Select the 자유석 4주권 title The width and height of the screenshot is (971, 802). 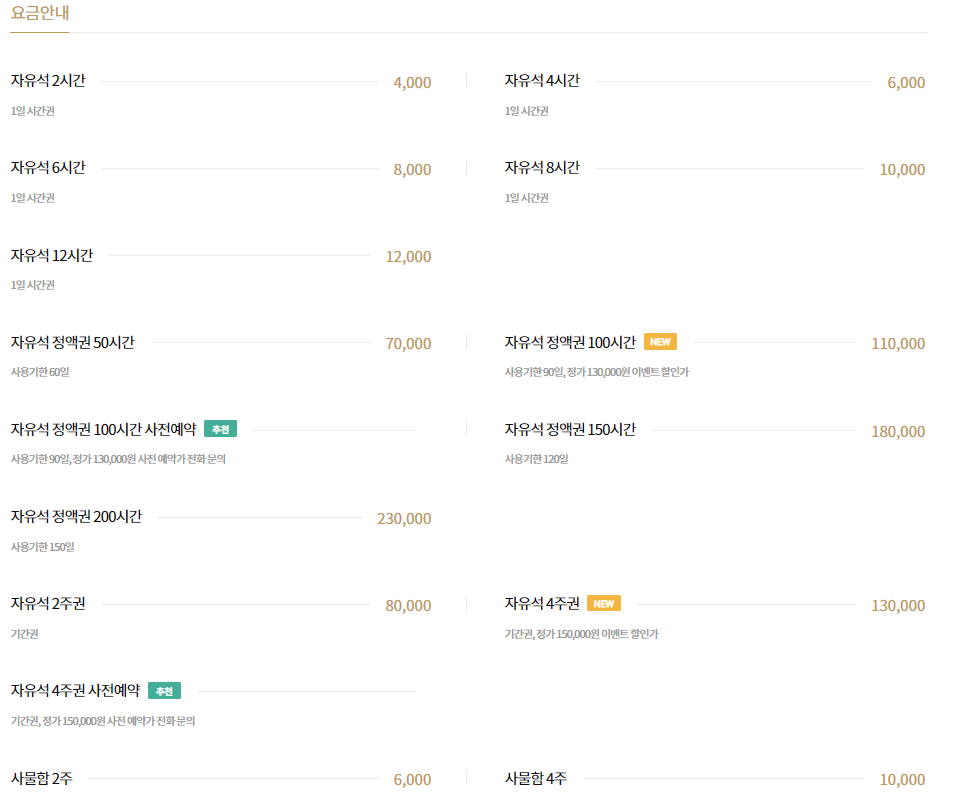coord(542,604)
